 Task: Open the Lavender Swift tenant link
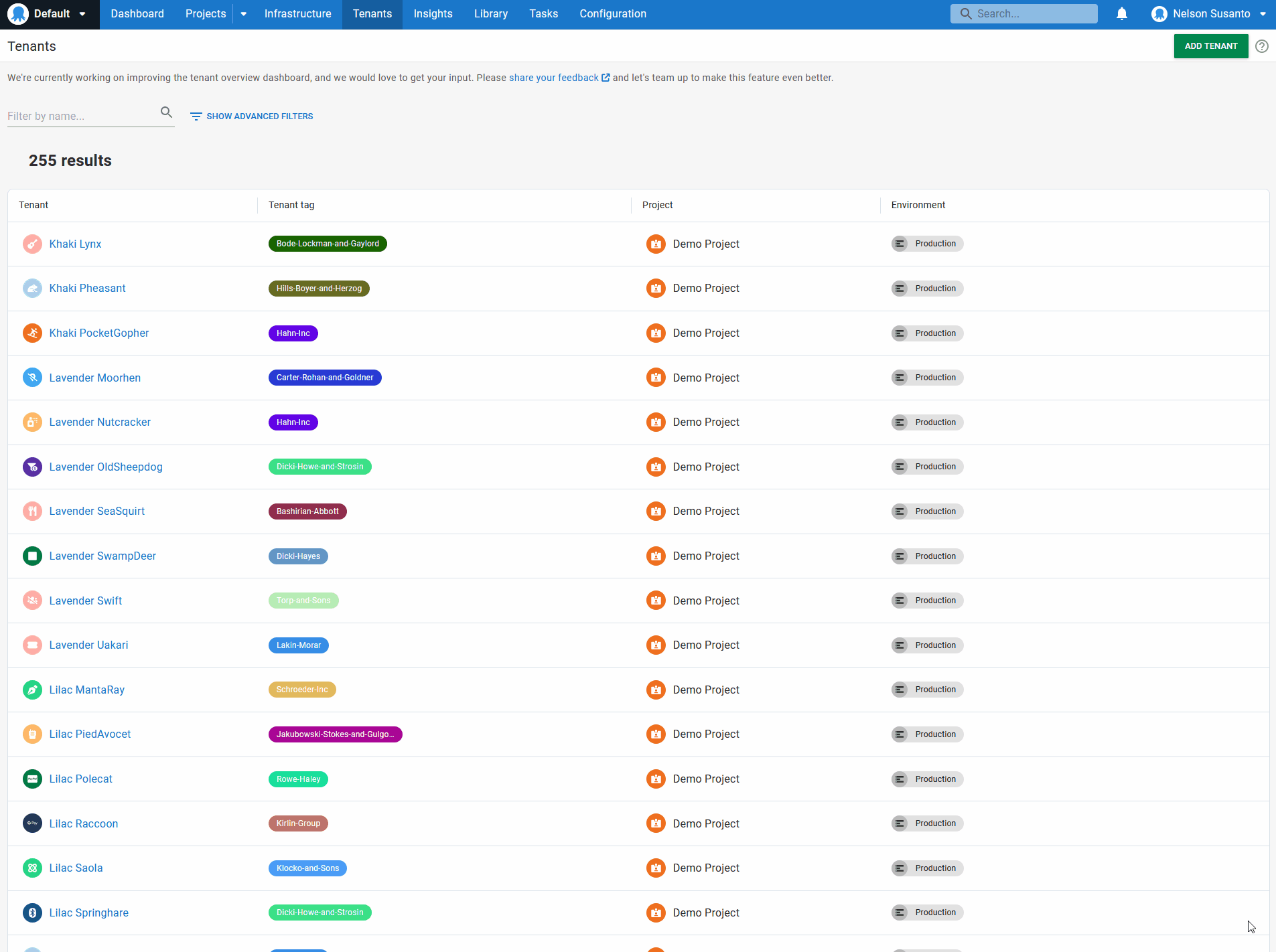click(85, 601)
